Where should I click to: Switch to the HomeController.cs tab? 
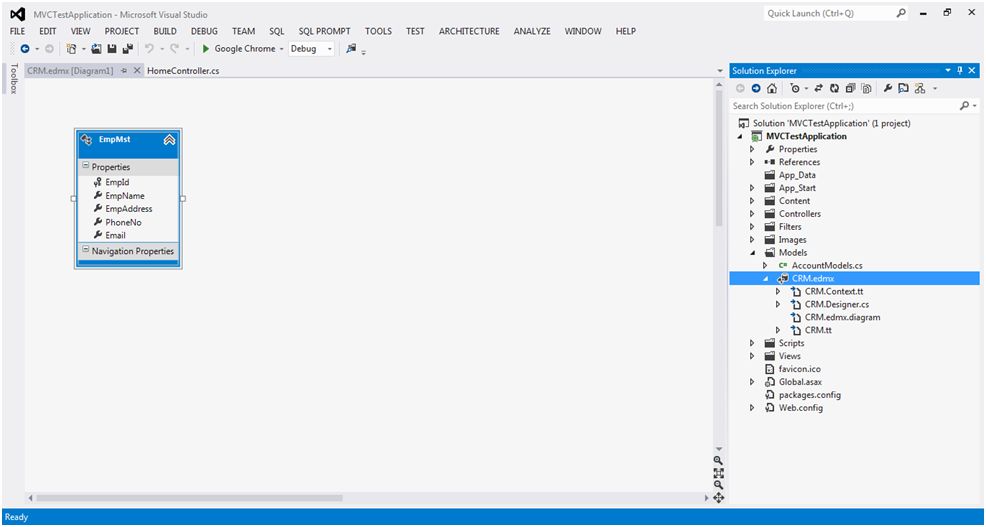(x=183, y=71)
